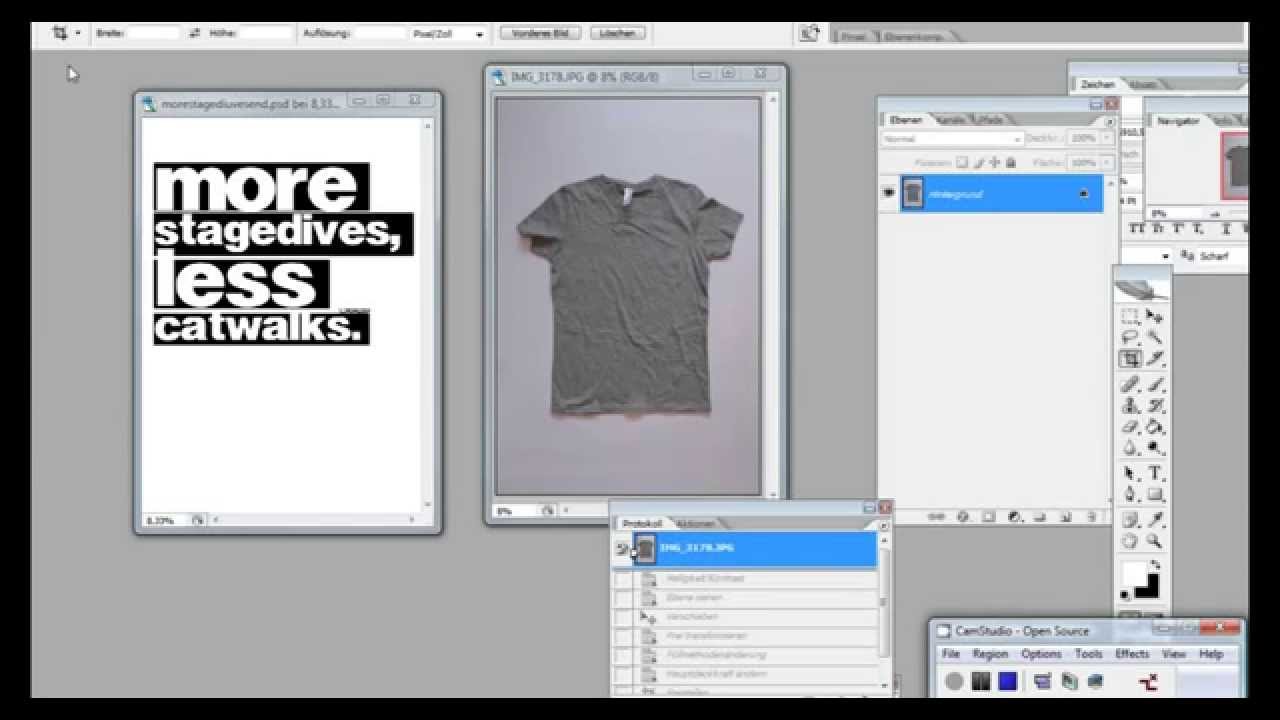This screenshot has height=720, width=1280.
Task: Select the Lasso tool
Action: 1130,338
